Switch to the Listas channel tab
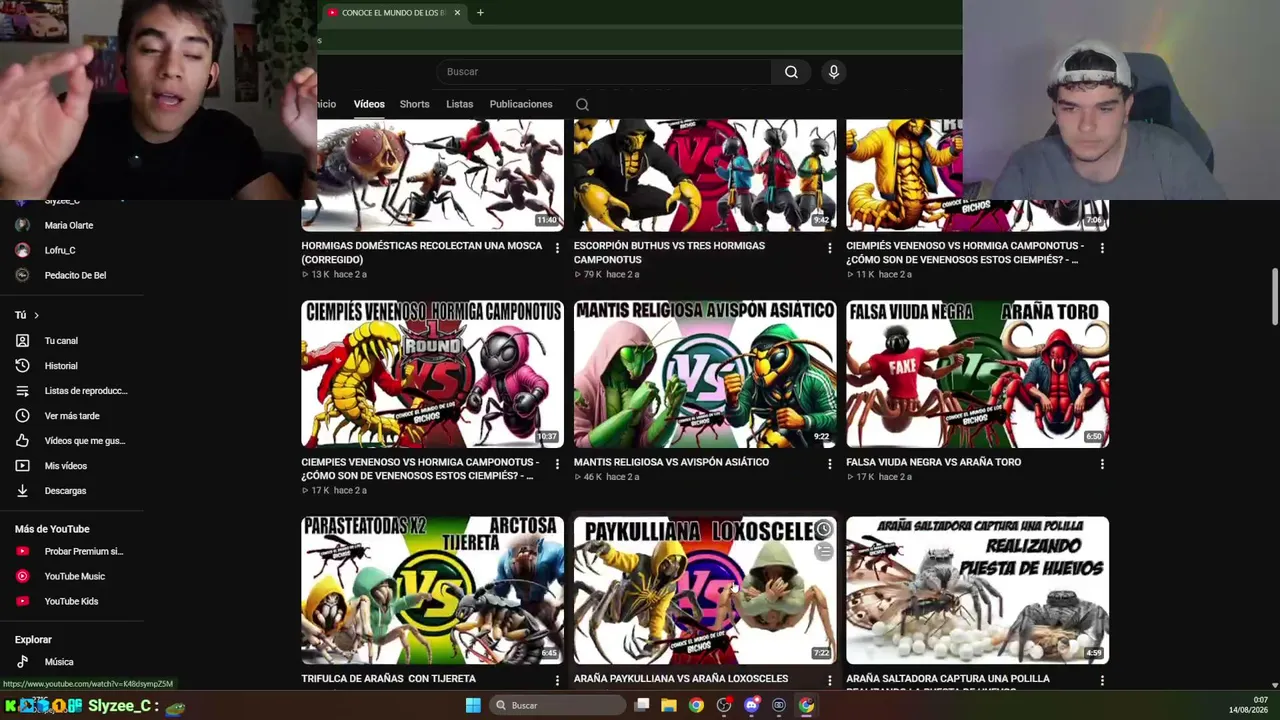 pyautogui.click(x=459, y=104)
